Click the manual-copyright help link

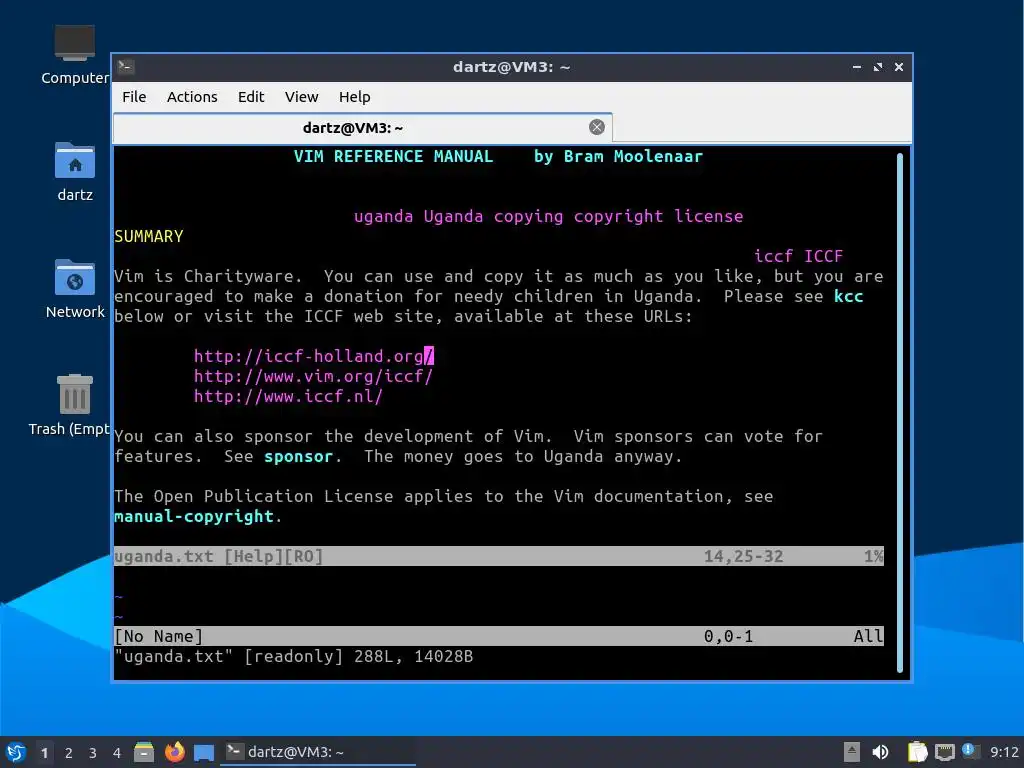click(x=193, y=516)
